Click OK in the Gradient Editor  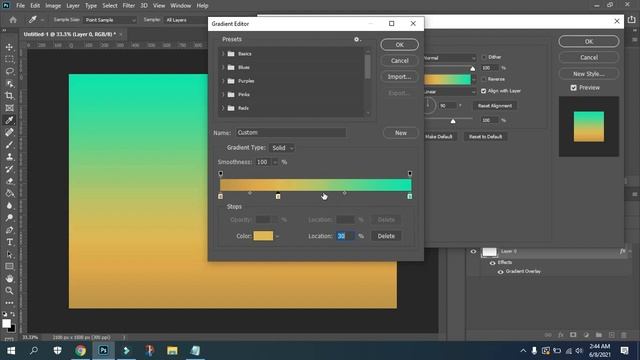pyautogui.click(x=400, y=44)
